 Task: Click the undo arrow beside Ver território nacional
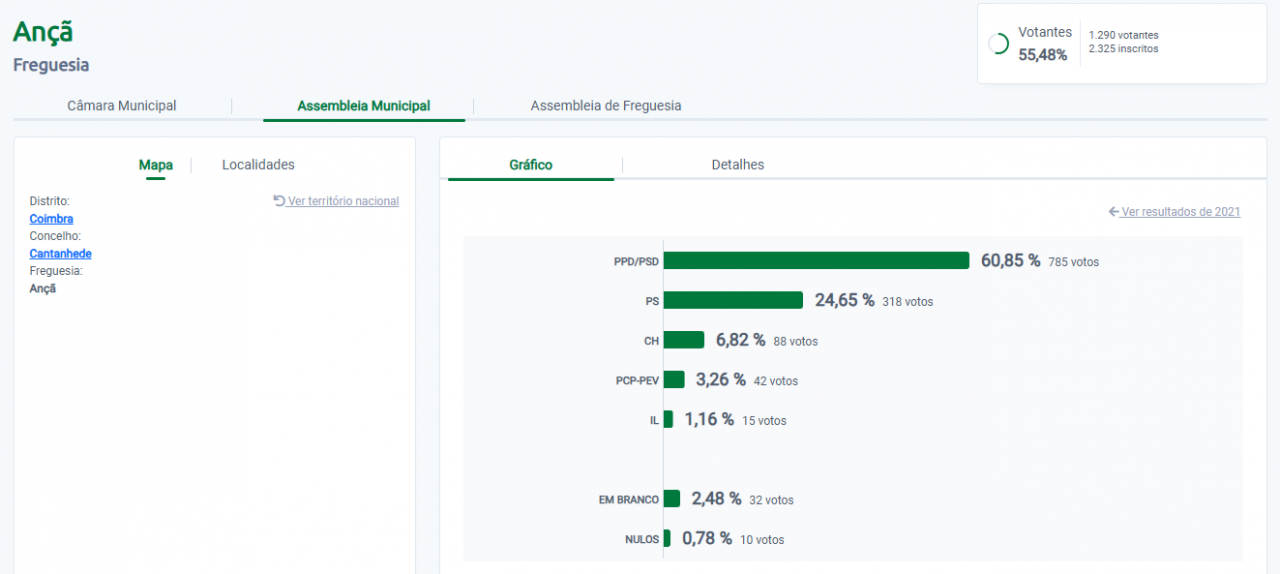point(279,201)
